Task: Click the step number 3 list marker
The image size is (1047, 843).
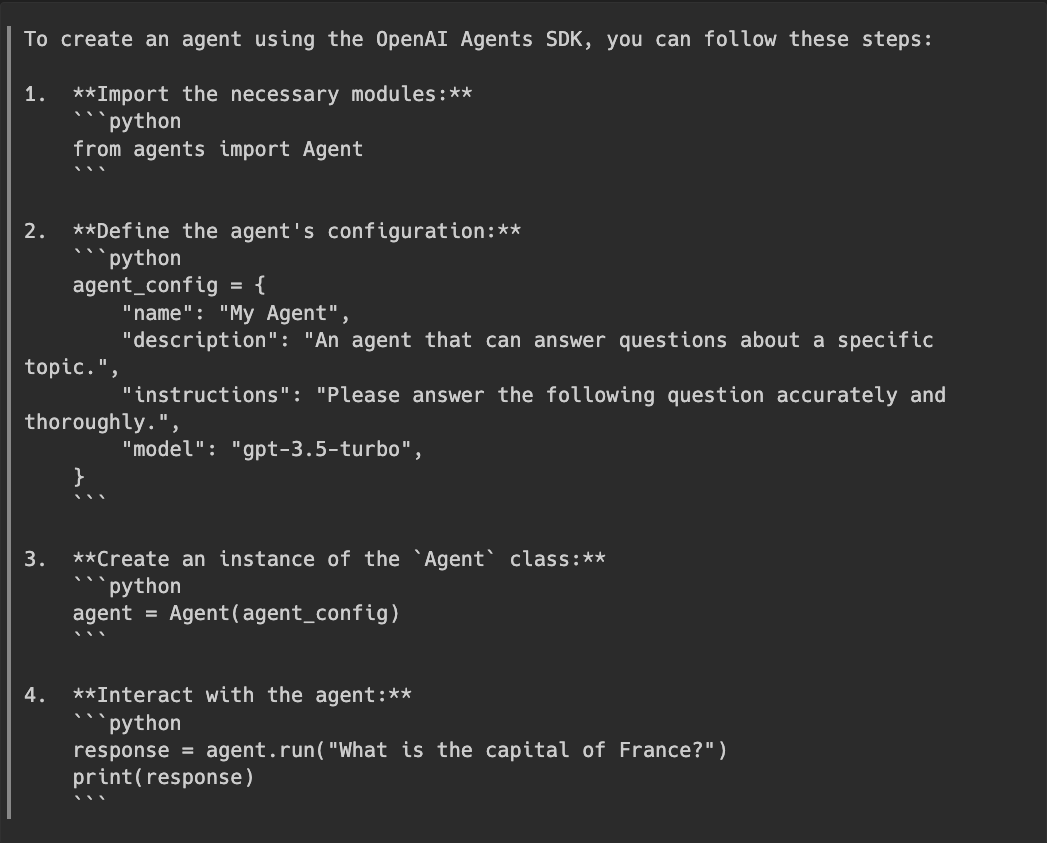Action: coord(35,559)
